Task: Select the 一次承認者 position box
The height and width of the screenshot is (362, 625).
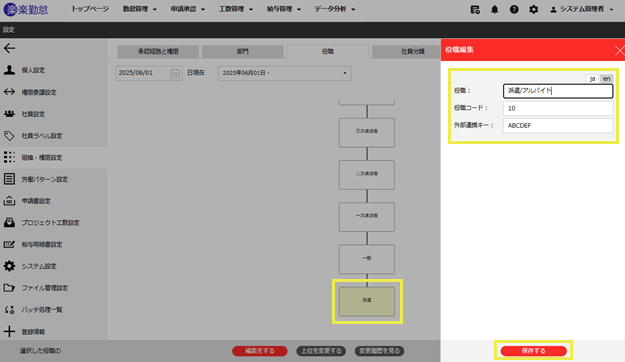Action: (x=367, y=217)
